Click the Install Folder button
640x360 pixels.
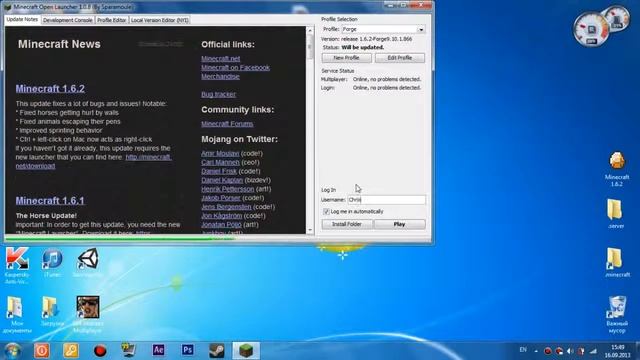pos(347,224)
